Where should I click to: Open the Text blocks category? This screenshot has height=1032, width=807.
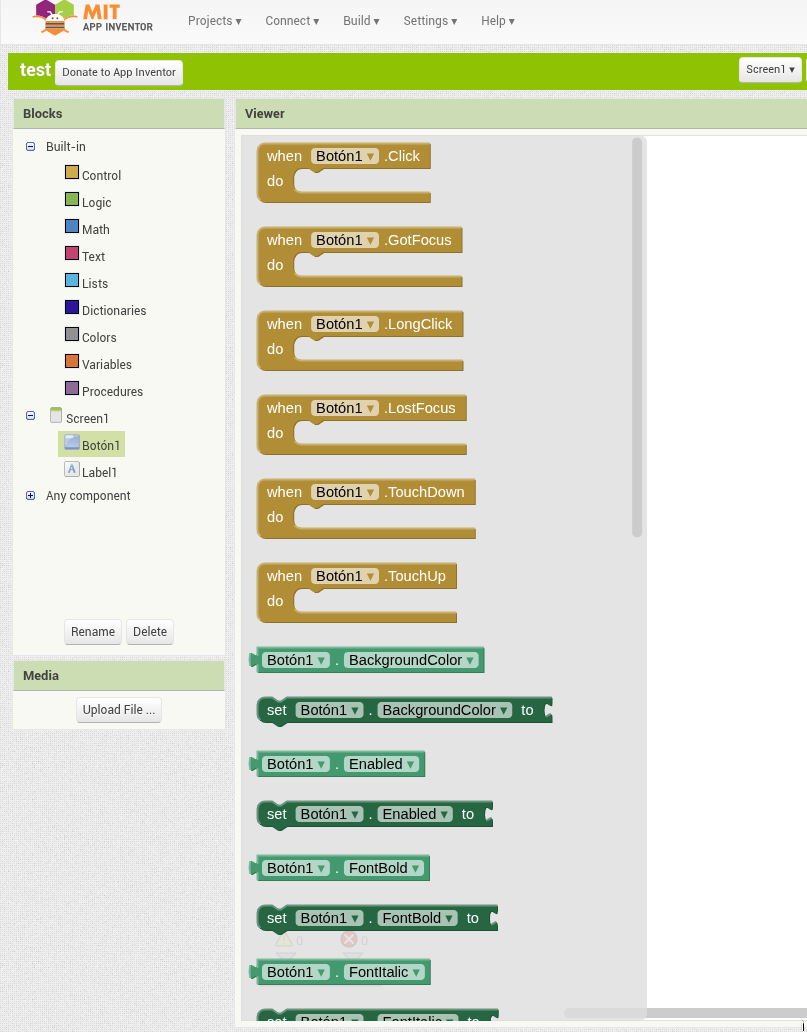pos(93,256)
